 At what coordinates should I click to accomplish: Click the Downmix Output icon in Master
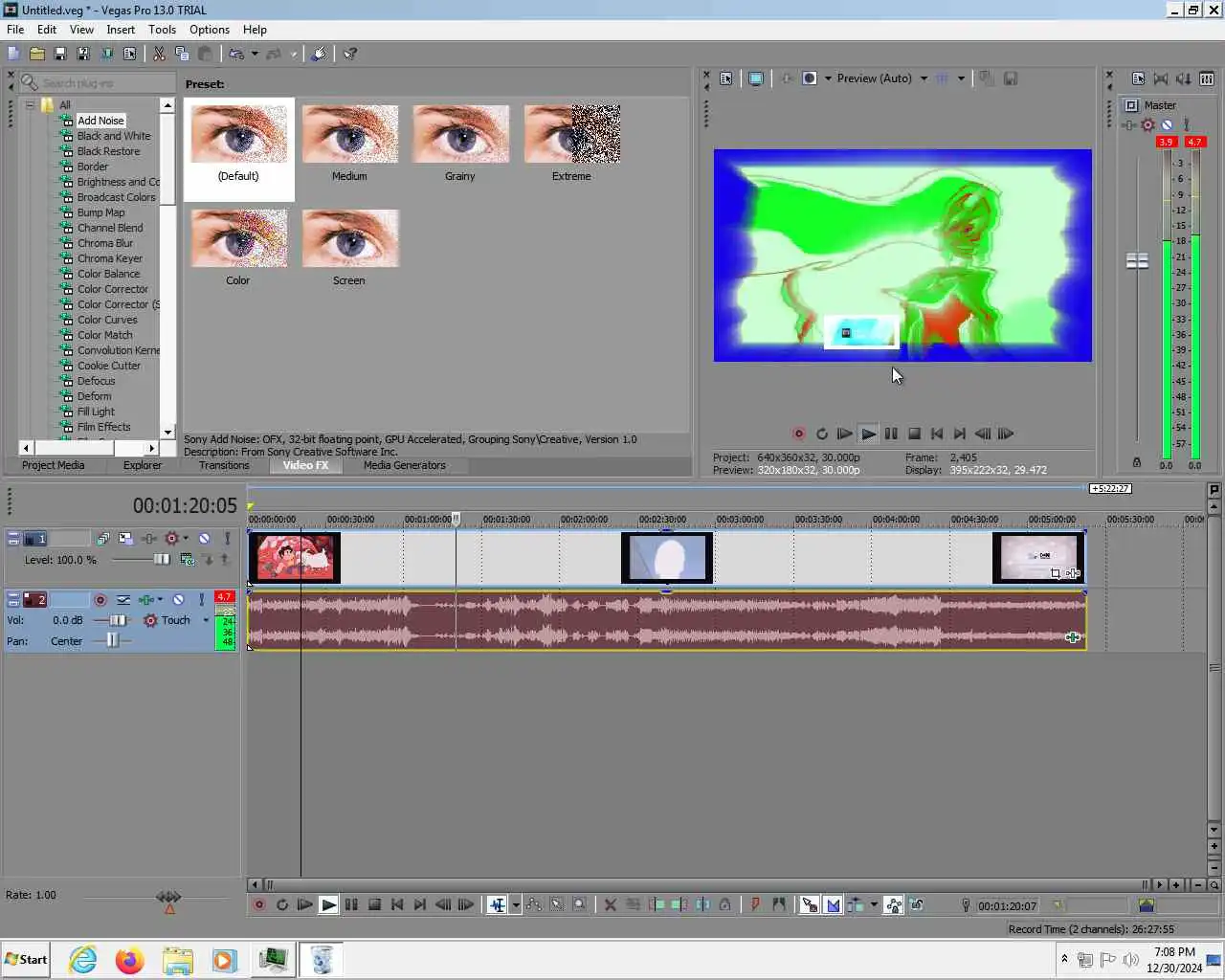coord(1161,79)
